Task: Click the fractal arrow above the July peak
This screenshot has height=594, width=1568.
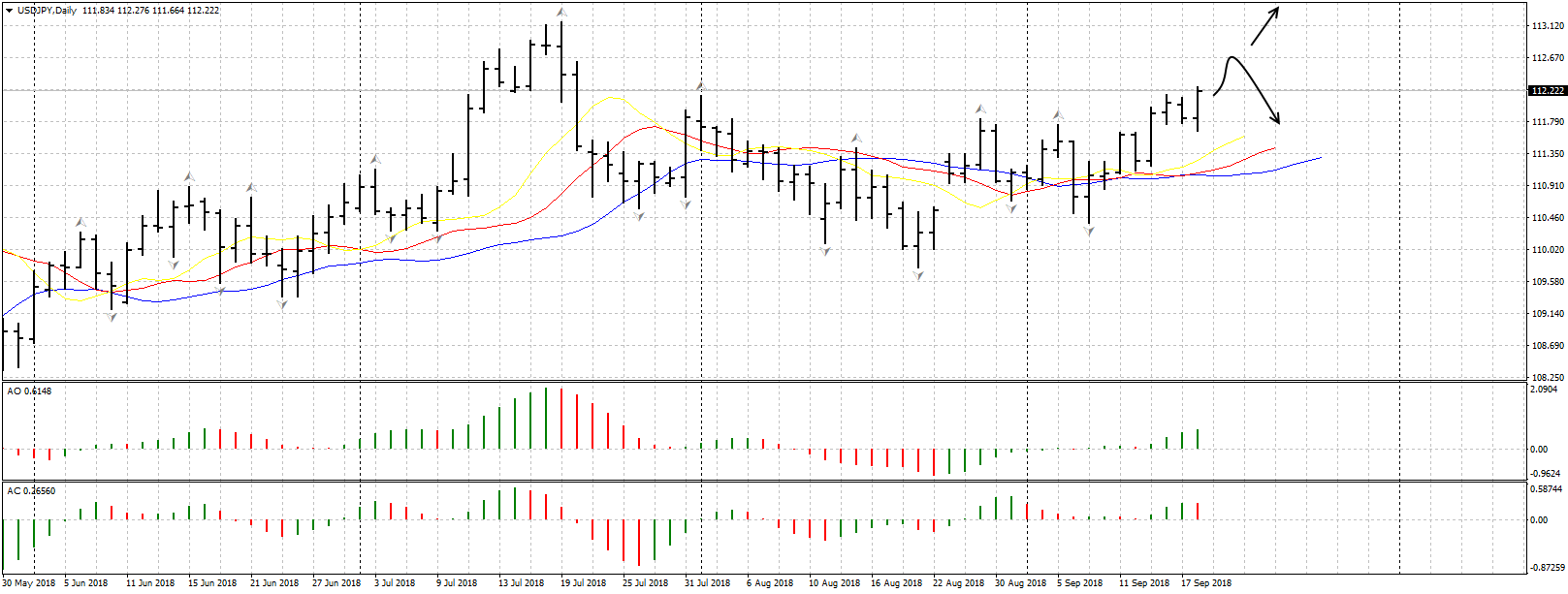Action: pyautogui.click(x=560, y=13)
